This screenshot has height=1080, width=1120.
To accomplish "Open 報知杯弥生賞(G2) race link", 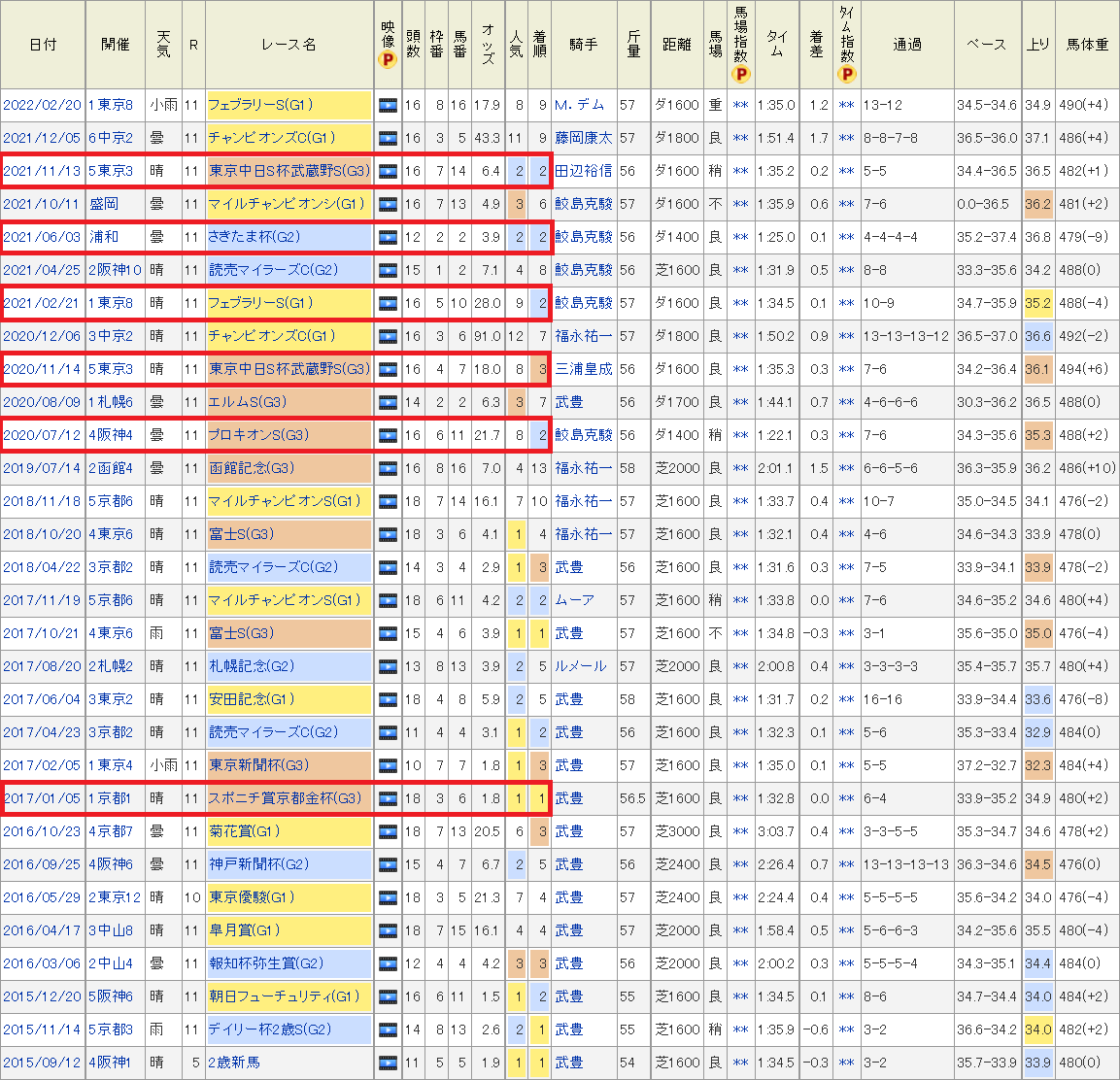I will point(266,962).
